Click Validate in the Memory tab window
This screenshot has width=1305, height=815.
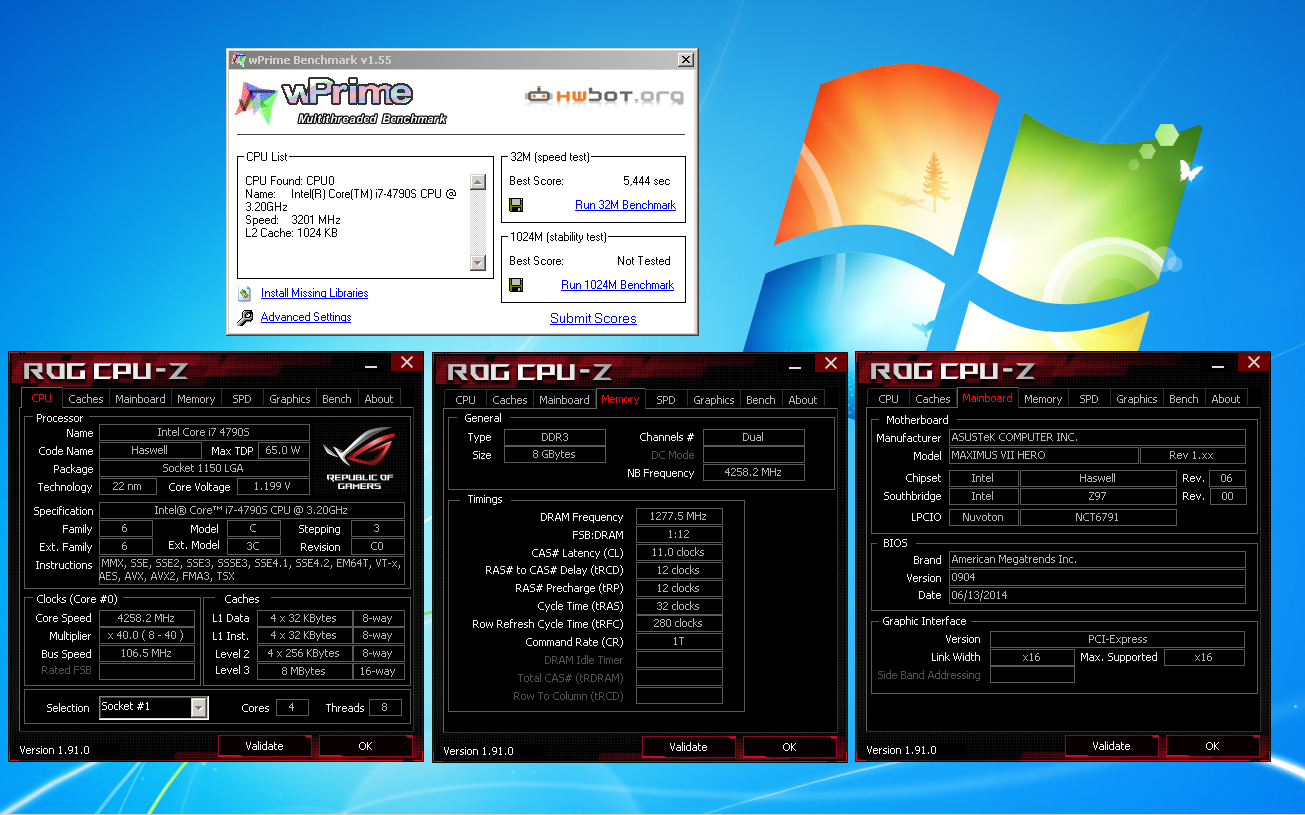688,747
